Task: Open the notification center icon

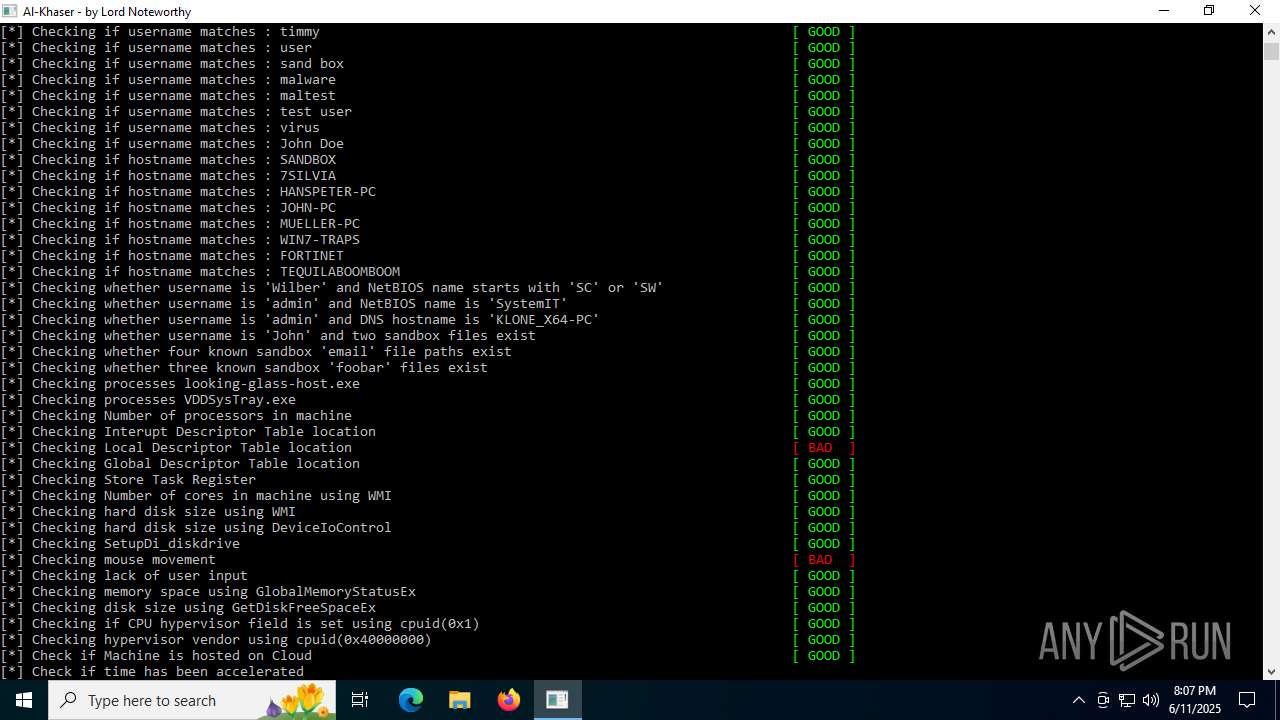Action: pyautogui.click(x=1247, y=700)
